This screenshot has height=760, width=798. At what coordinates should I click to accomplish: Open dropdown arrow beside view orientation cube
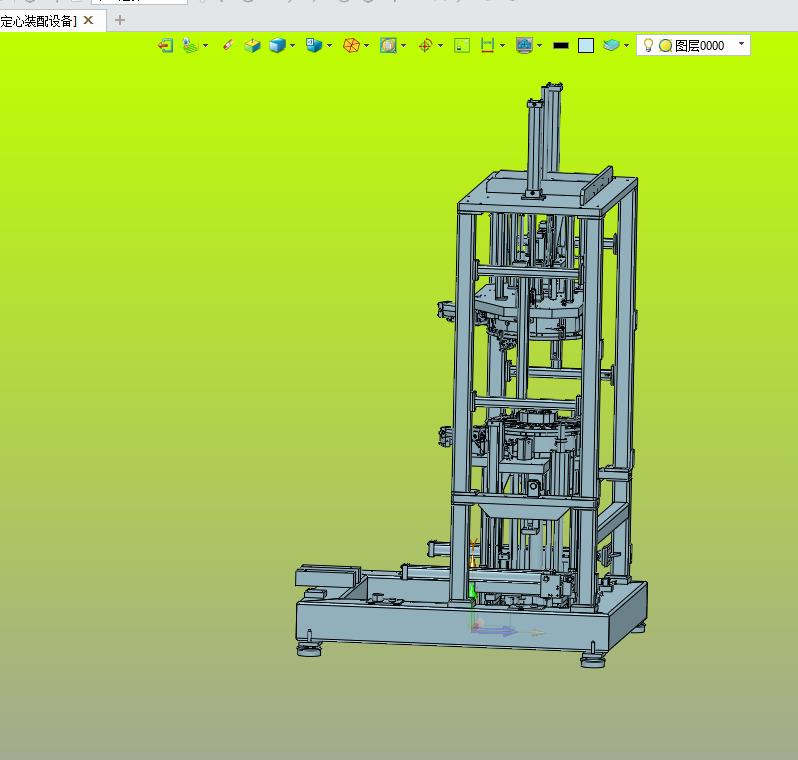click(x=329, y=45)
